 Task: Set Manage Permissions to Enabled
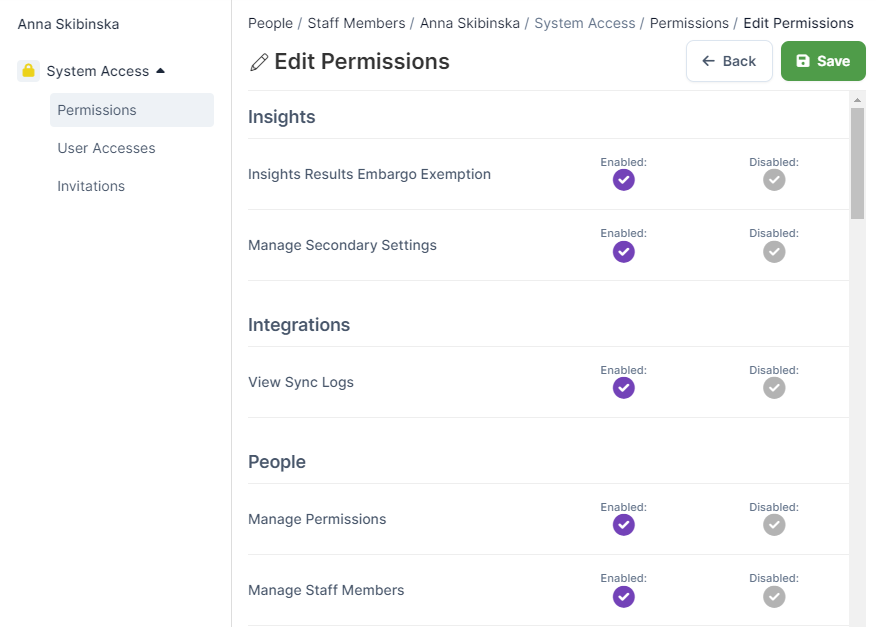click(623, 525)
